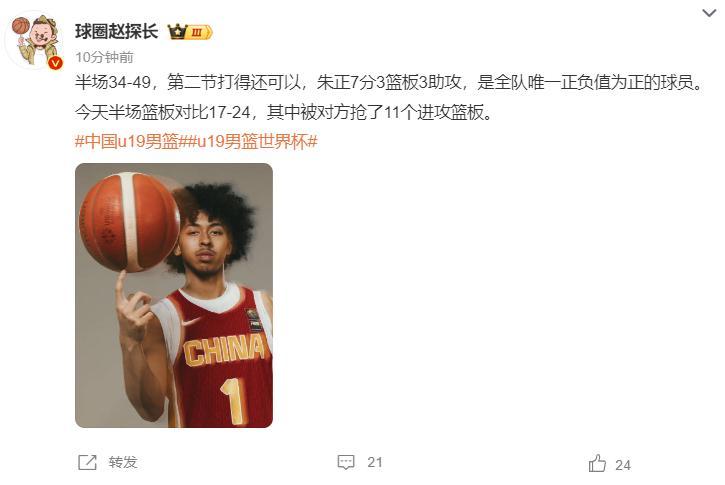This screenshot has width=725, height=485.
Task: Open the #u19男篮世界杯# hashtag
Action: [252, 141]
